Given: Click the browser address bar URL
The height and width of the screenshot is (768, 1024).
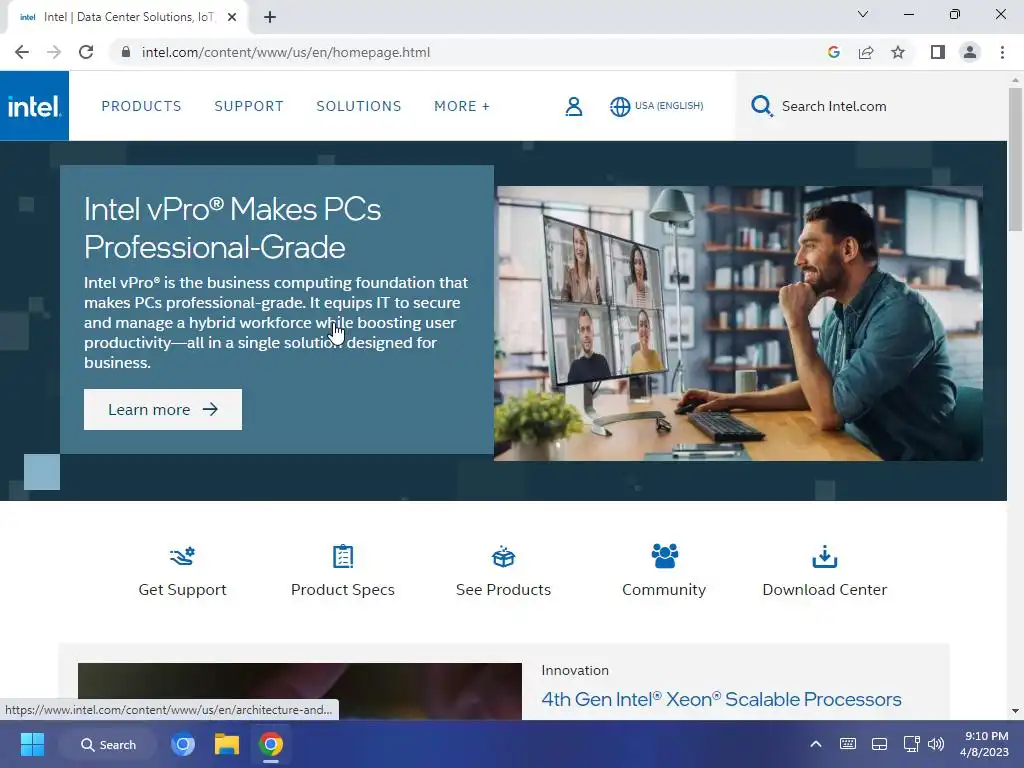Looking at the screenshot, I should 285,52.
